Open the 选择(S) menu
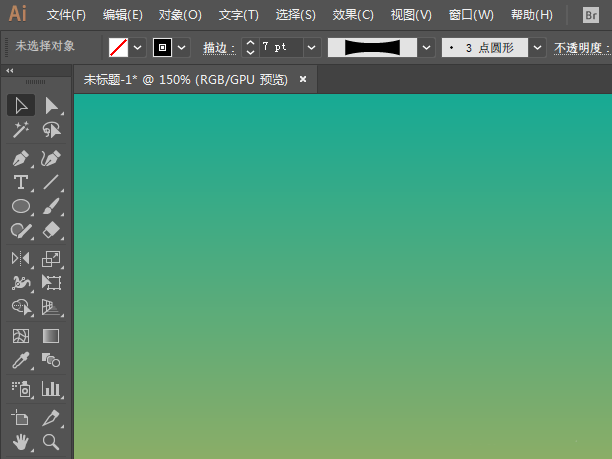612x459 pixels. tap(295, 15)
